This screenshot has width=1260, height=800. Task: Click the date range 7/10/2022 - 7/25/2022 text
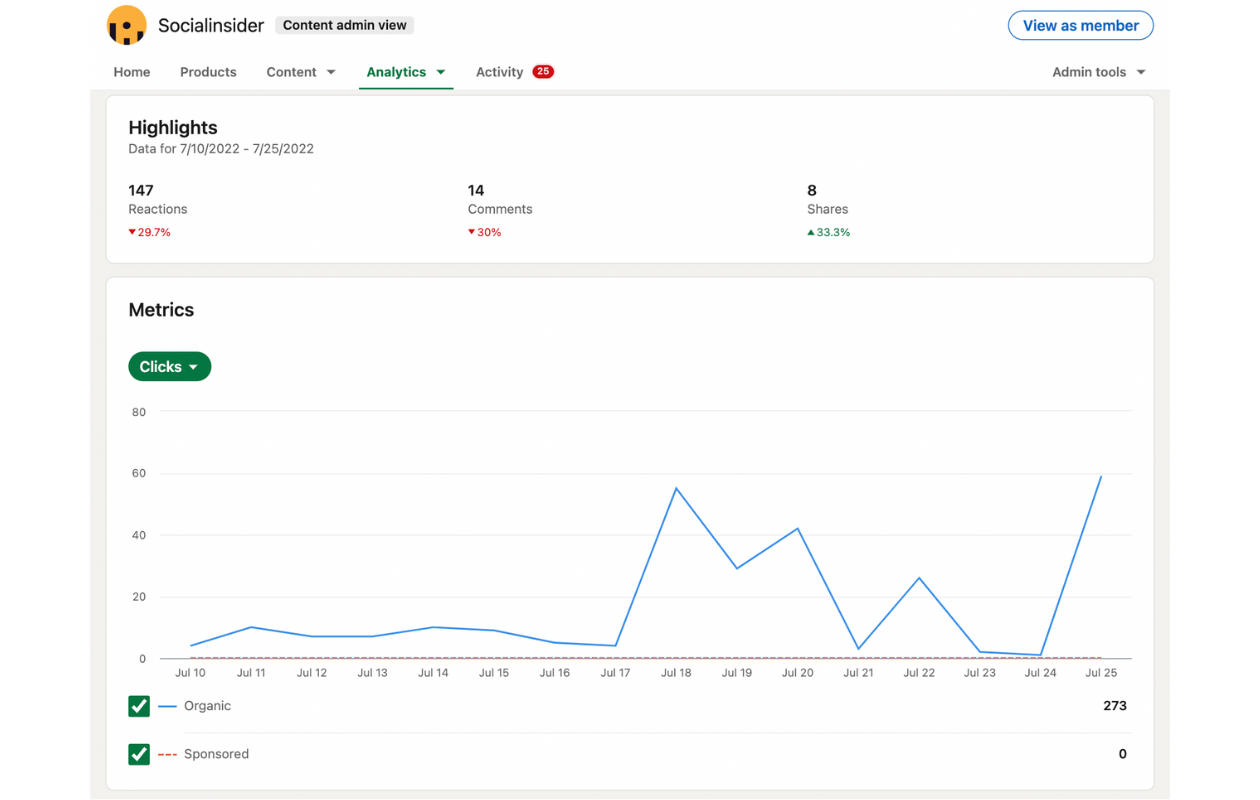tap(247, 149)
